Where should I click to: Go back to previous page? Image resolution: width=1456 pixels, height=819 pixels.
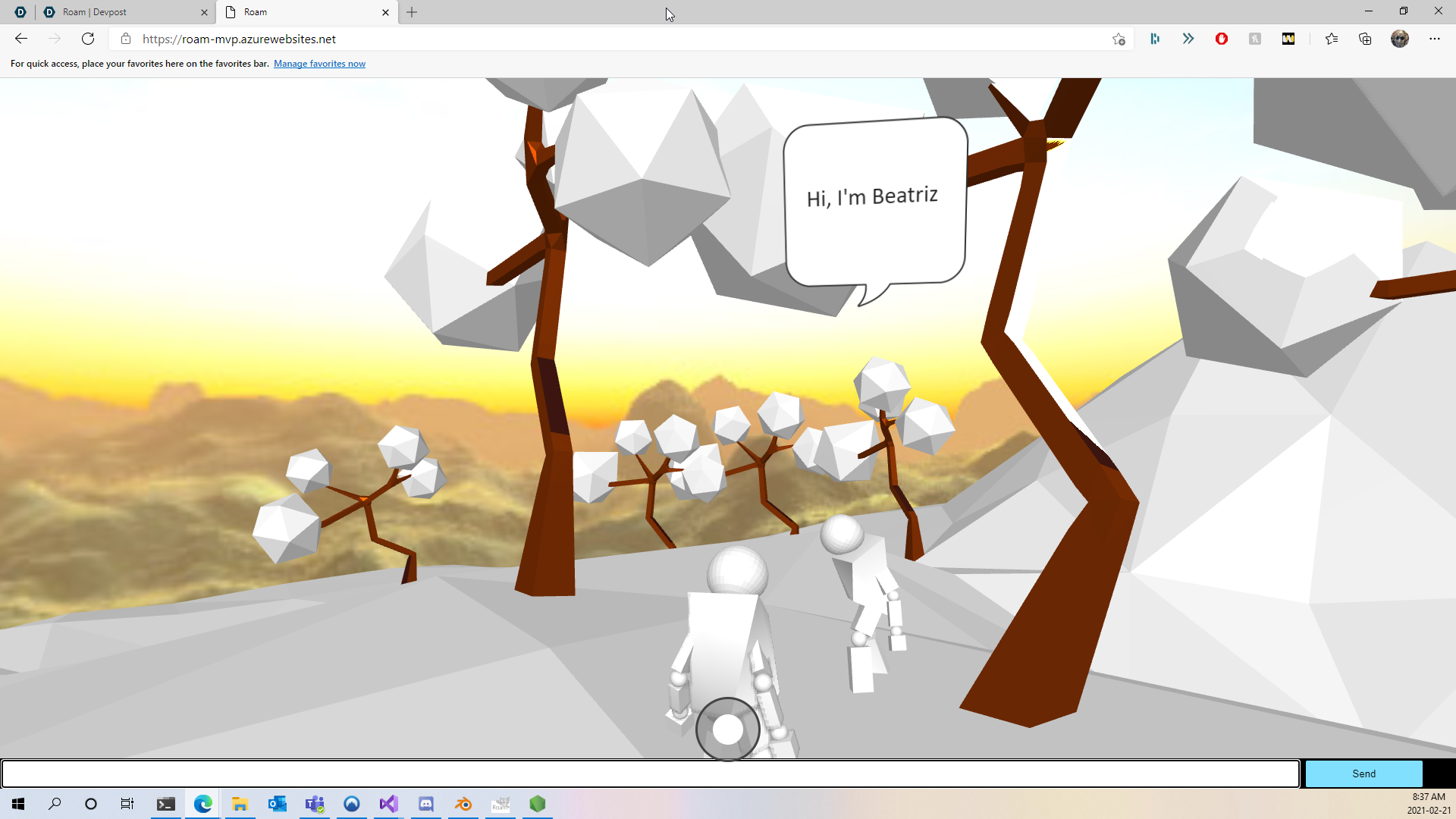coord(21,39)
